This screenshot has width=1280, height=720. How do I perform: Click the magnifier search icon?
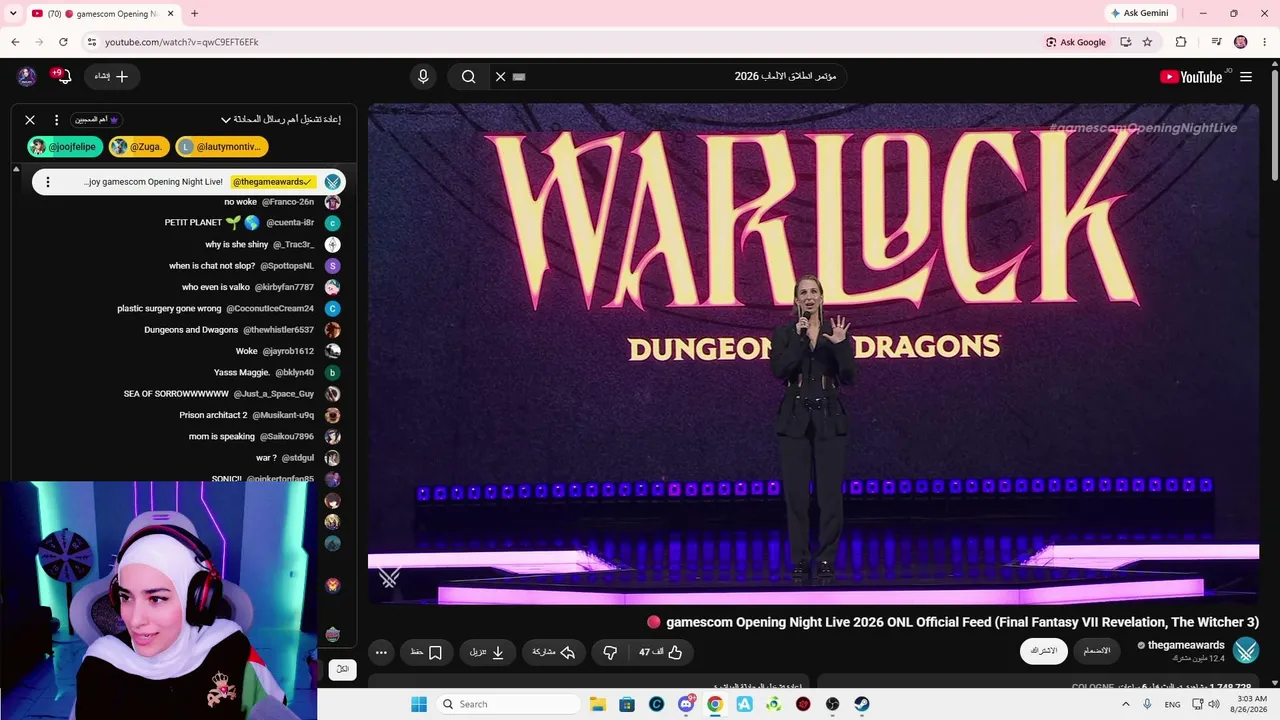[x=468, y=77]
